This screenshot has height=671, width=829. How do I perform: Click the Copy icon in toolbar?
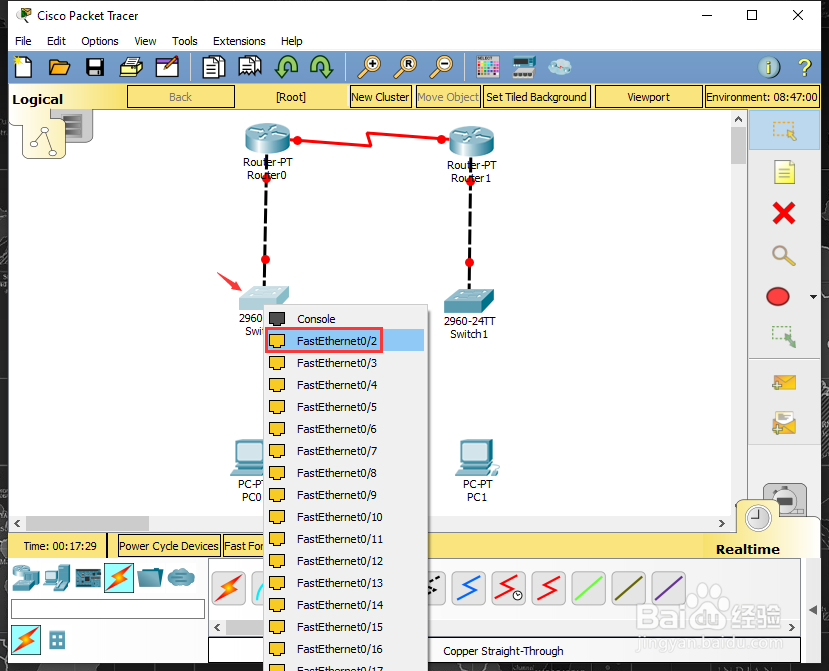click(x=214, y=67)
